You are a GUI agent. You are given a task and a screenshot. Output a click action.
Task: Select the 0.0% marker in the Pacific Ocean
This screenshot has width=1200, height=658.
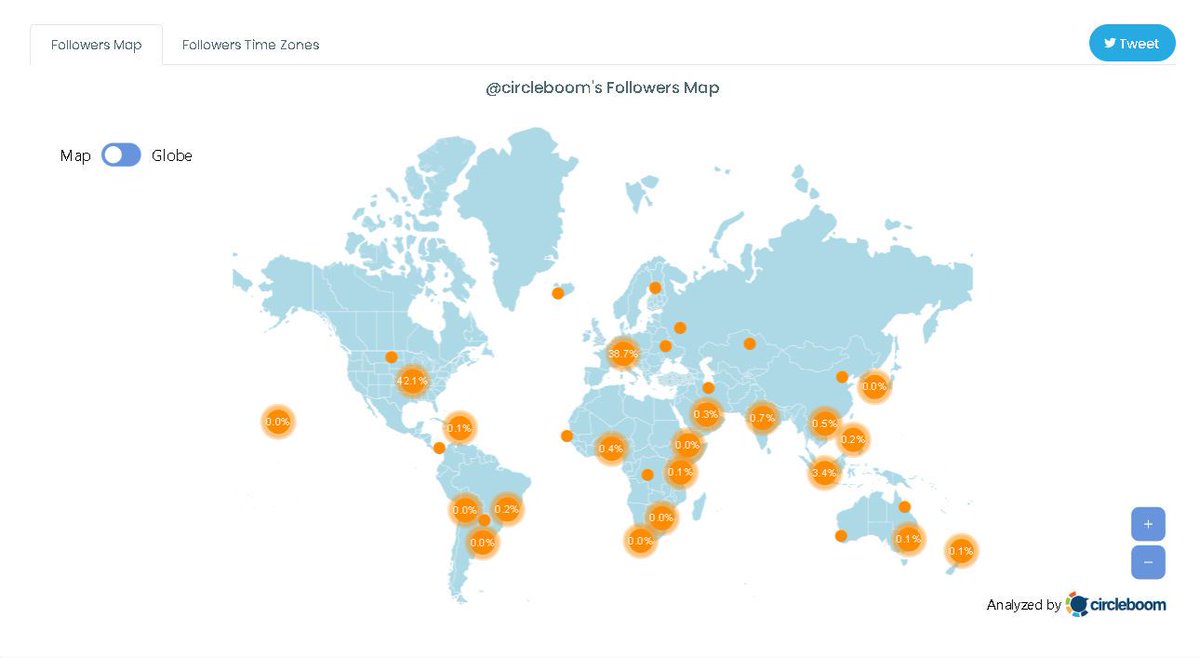click(x=277, y=422)
